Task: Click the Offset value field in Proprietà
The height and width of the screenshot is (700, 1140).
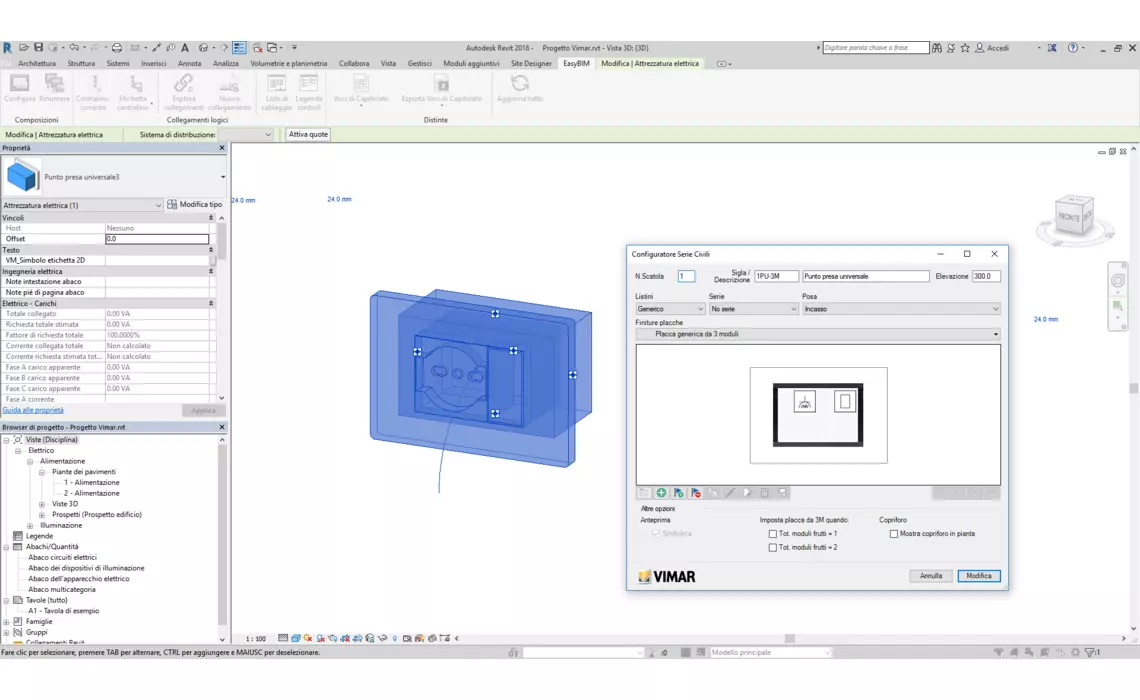Action: pos(157,239)
